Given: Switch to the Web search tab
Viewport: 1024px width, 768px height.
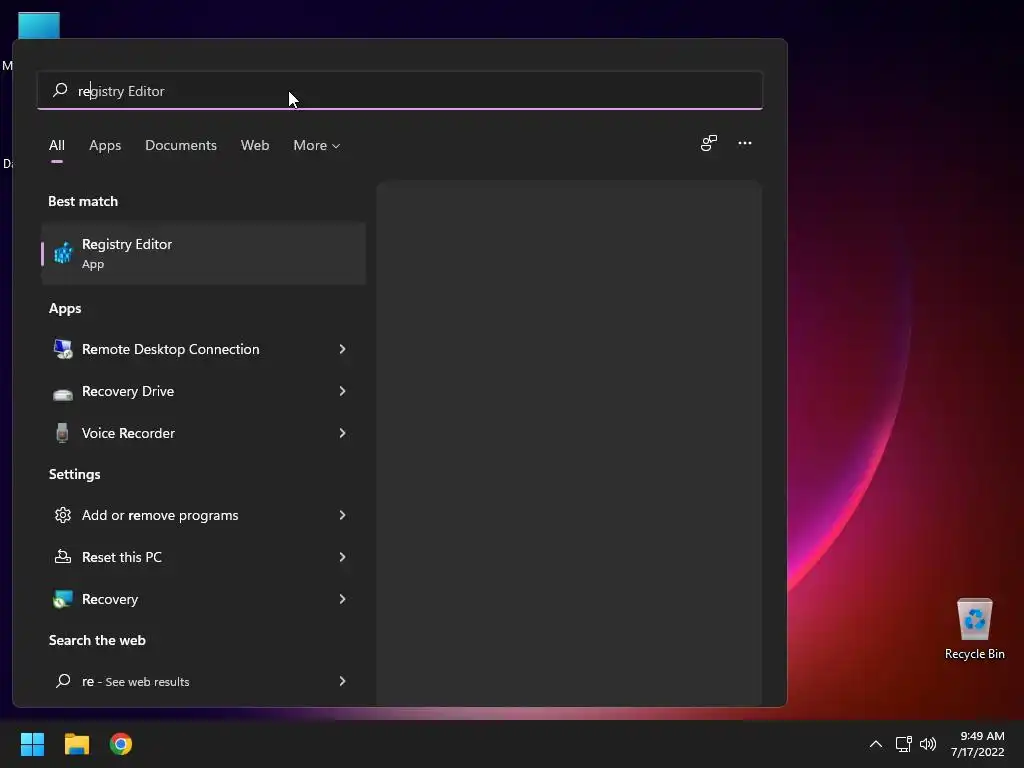Looking at the screenshot, I should [255, 146].
